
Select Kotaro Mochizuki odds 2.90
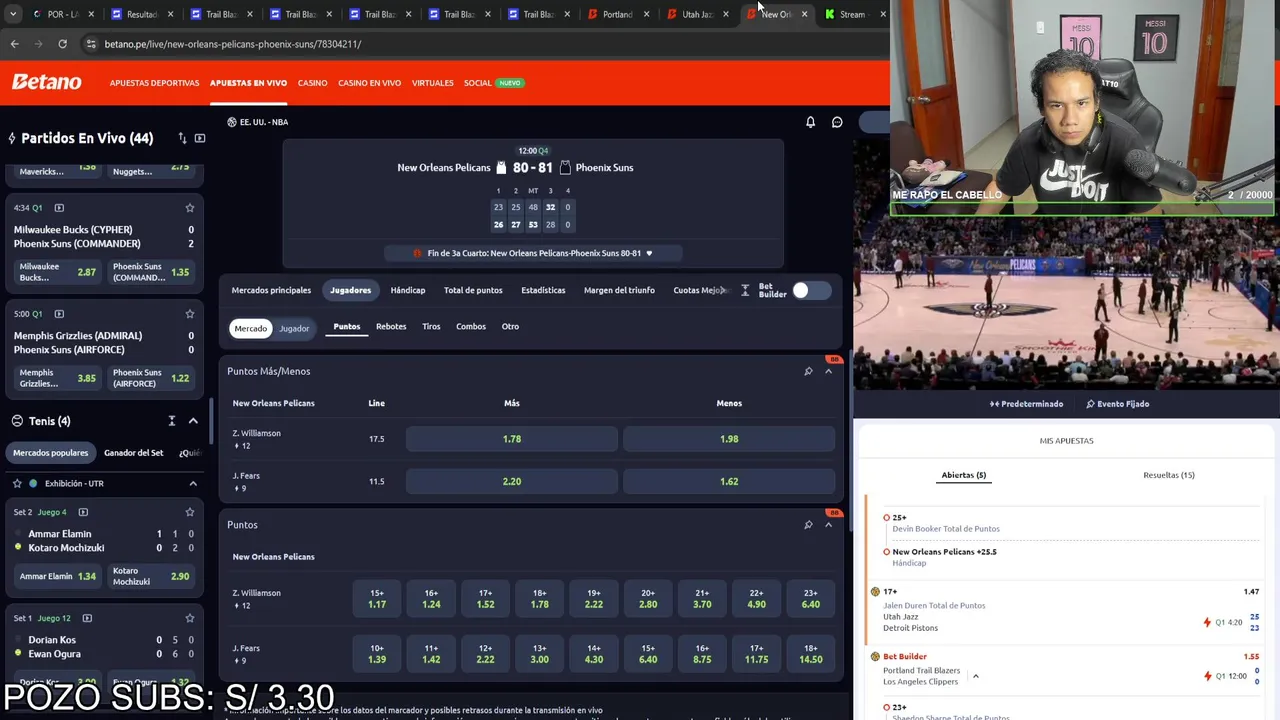coord(151,576)
